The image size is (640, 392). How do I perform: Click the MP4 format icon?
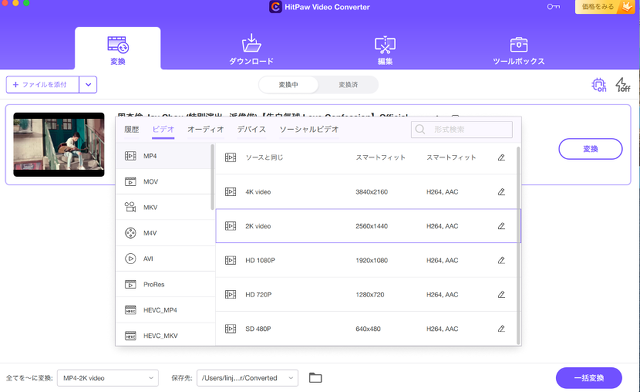click(130, 156)
